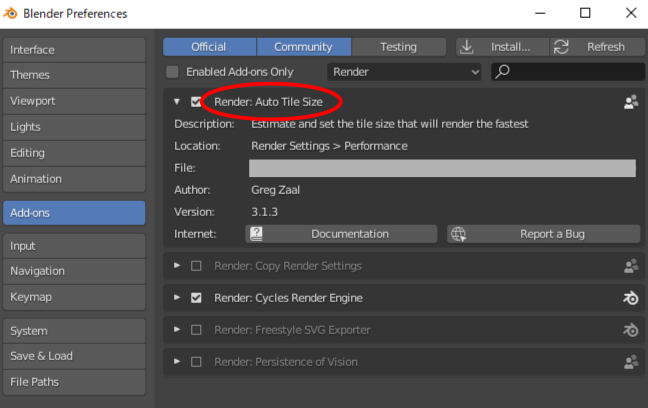Toggle the Testing support level filter
This screenshot has height=408, width=648.
(399, 47)
